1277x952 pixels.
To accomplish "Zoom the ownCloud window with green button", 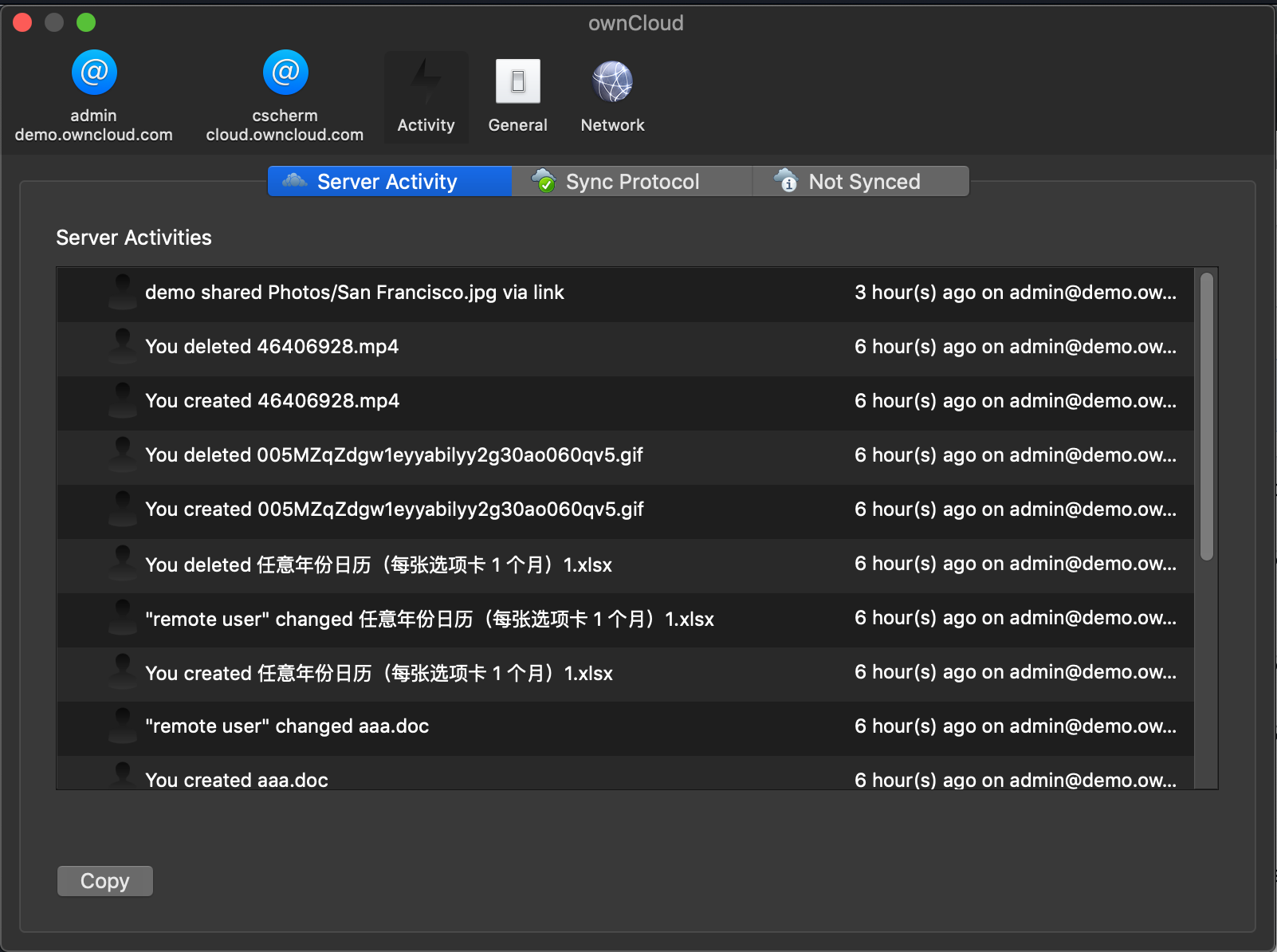I will coord(86,22).
